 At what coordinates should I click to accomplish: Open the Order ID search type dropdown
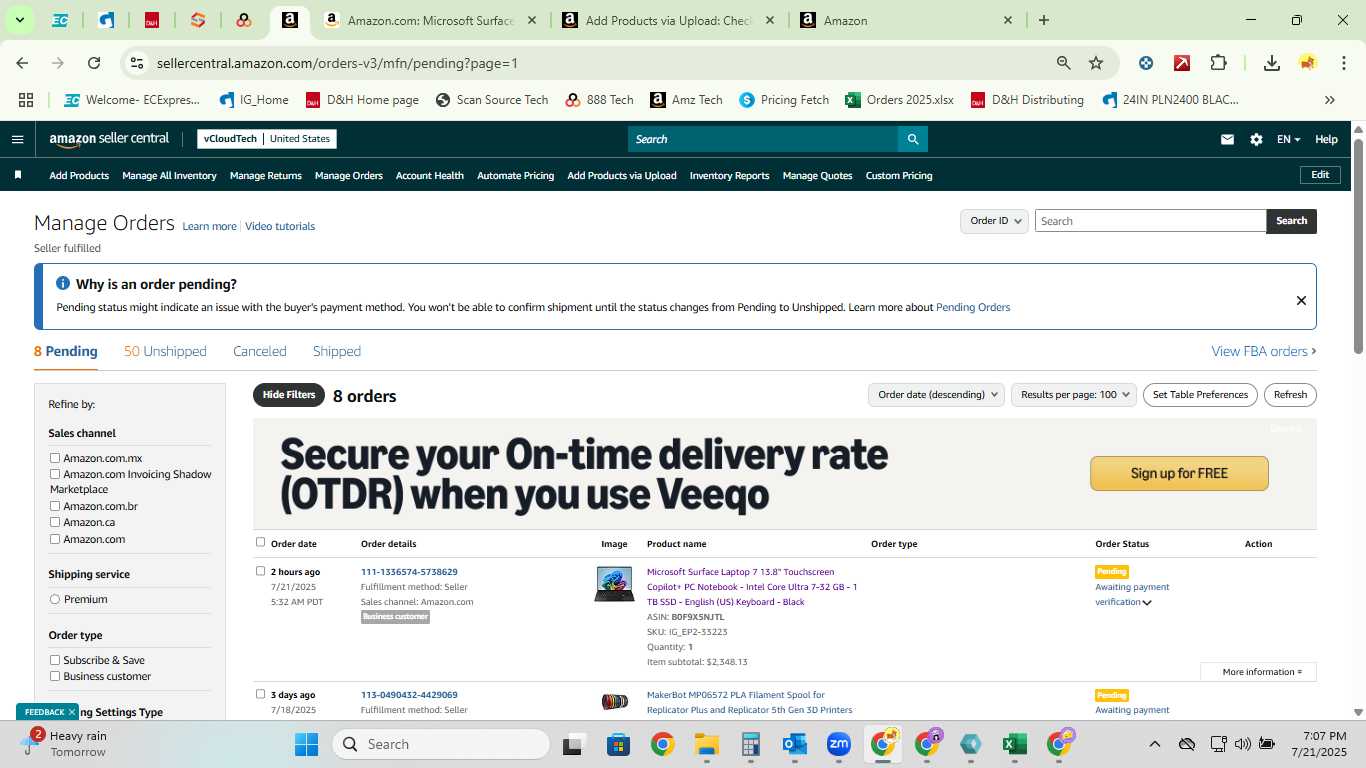click(x=994, y=221)
